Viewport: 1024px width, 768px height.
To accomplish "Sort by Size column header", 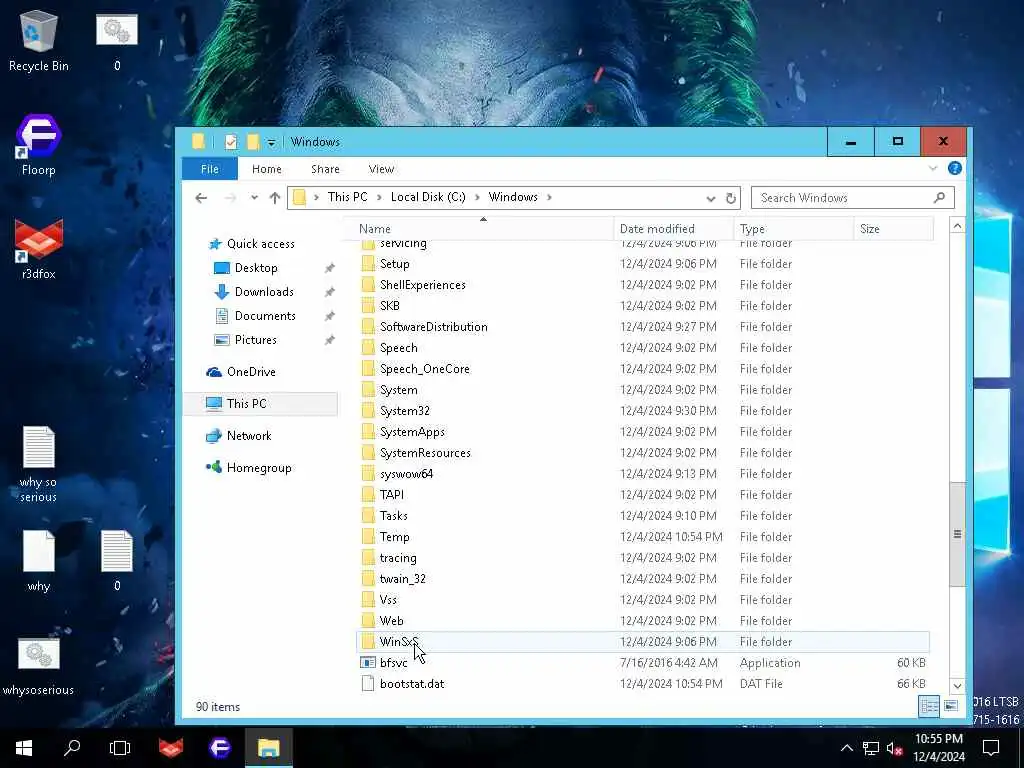I will (x=893, y=229).
